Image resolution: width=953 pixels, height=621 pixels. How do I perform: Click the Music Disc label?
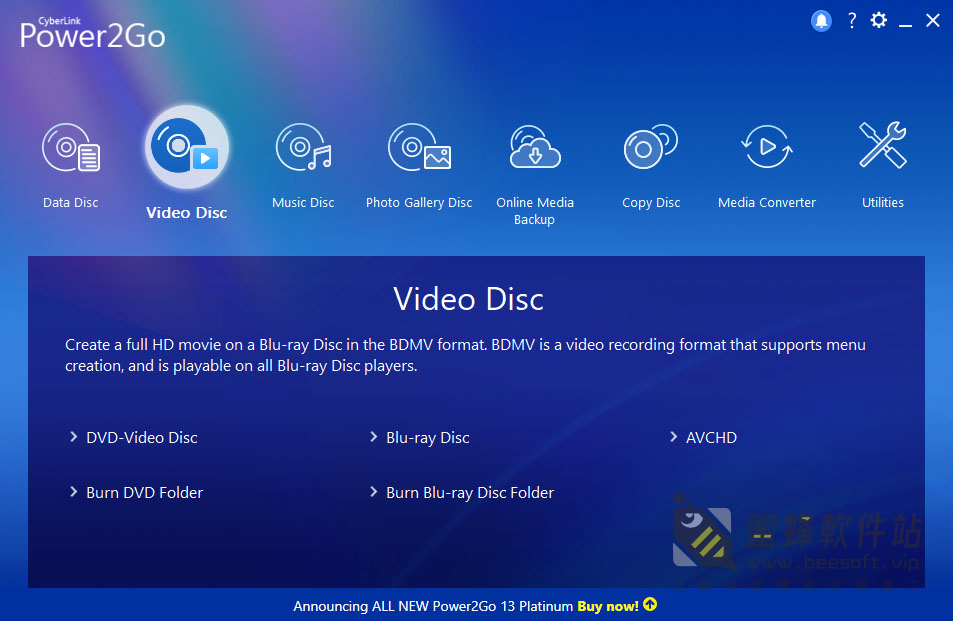point(303,202)
